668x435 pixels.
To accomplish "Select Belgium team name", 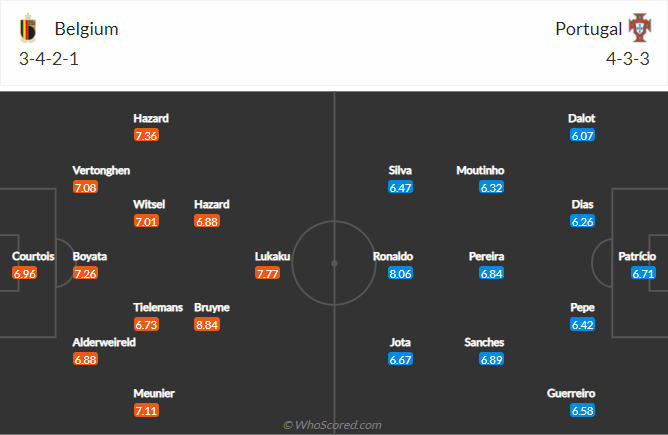I will click(x=86, y=29).
